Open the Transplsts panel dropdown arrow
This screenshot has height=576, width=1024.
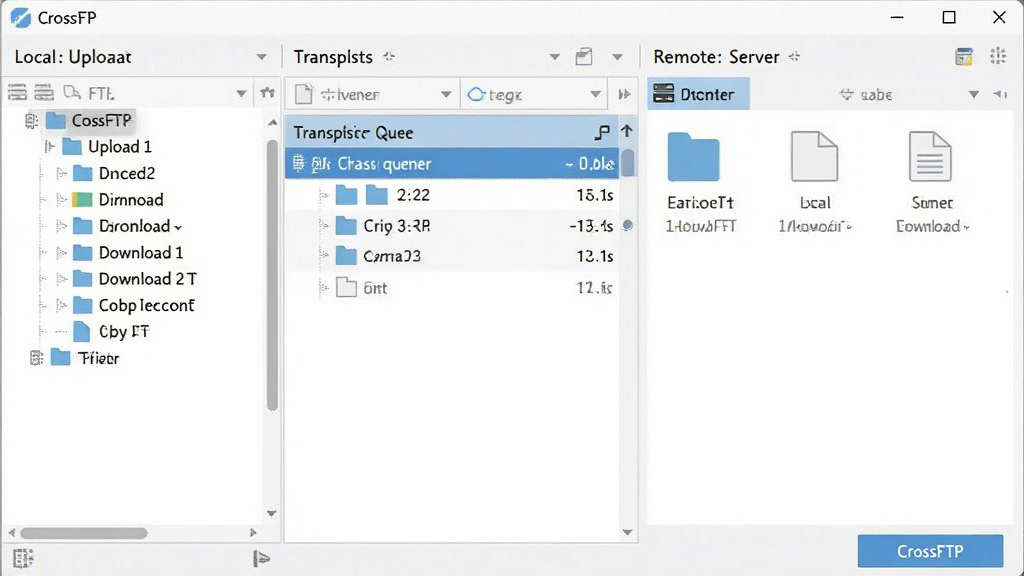pos(554,57)
